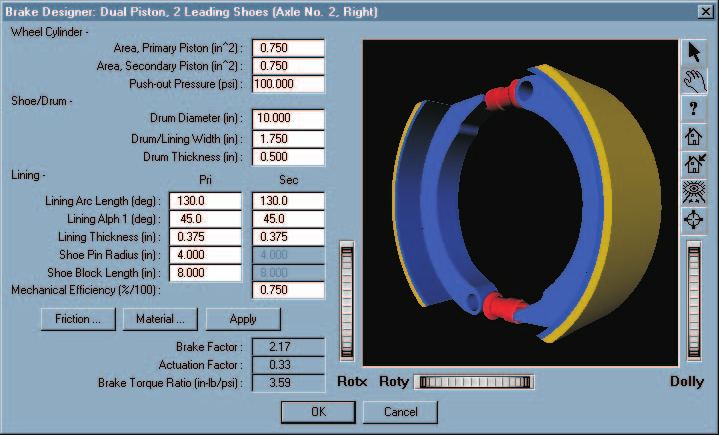Click the Drum Diameter field

[x=288, y=119]
